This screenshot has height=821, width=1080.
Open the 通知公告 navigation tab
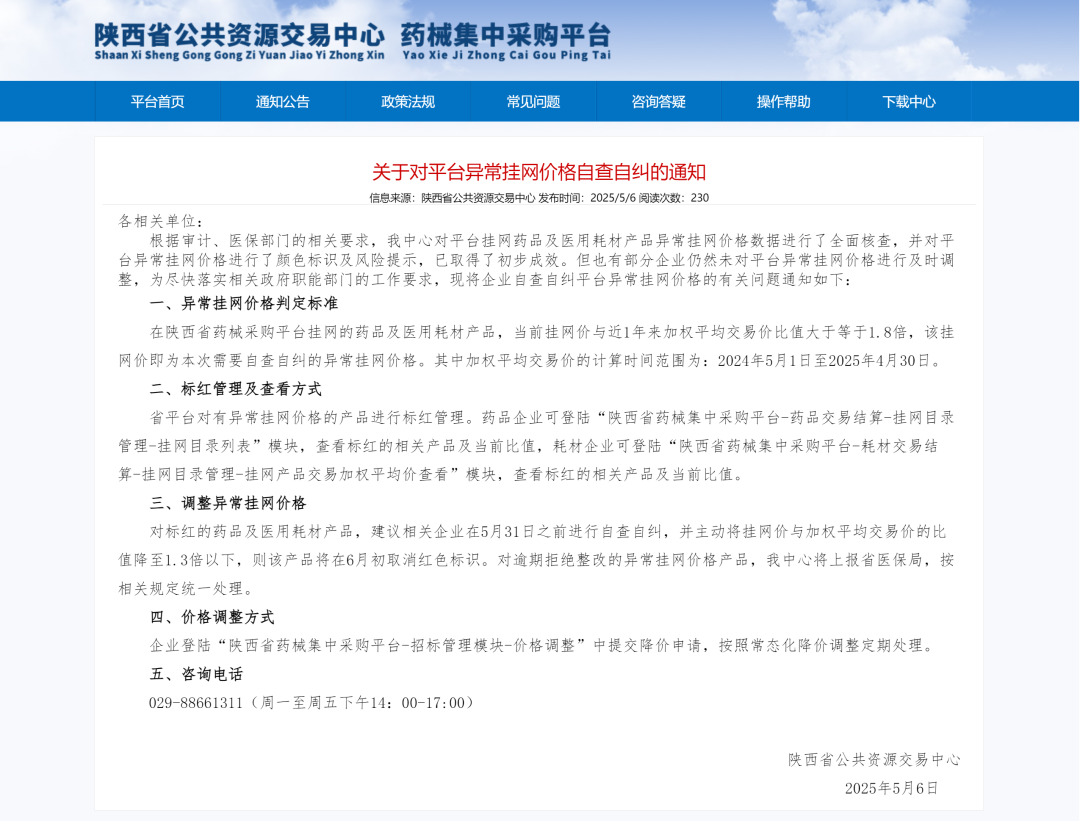pos(283,102)
